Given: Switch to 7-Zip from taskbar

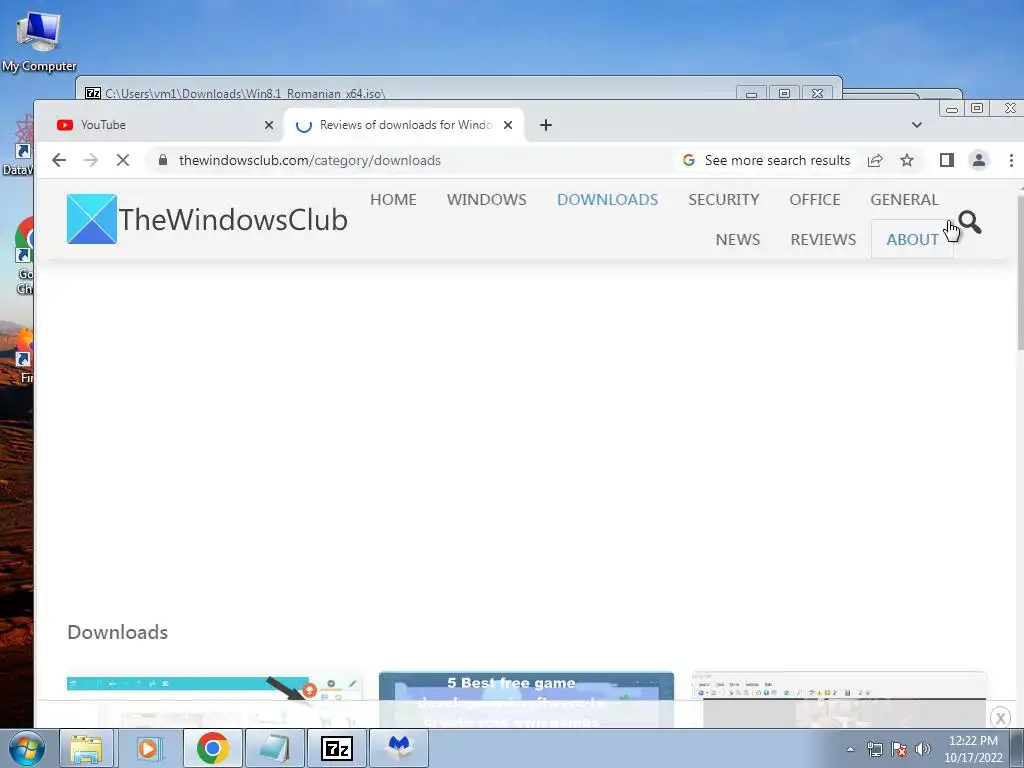Looking at the screenshot, I should 336,748.
